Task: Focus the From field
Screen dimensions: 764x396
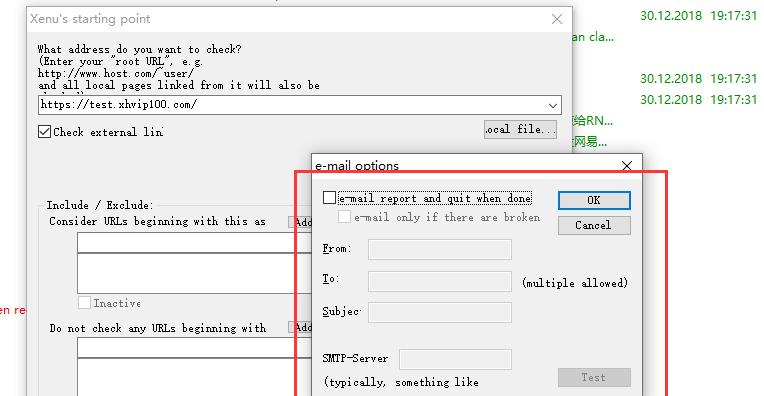Action: (x=439, y=249)
